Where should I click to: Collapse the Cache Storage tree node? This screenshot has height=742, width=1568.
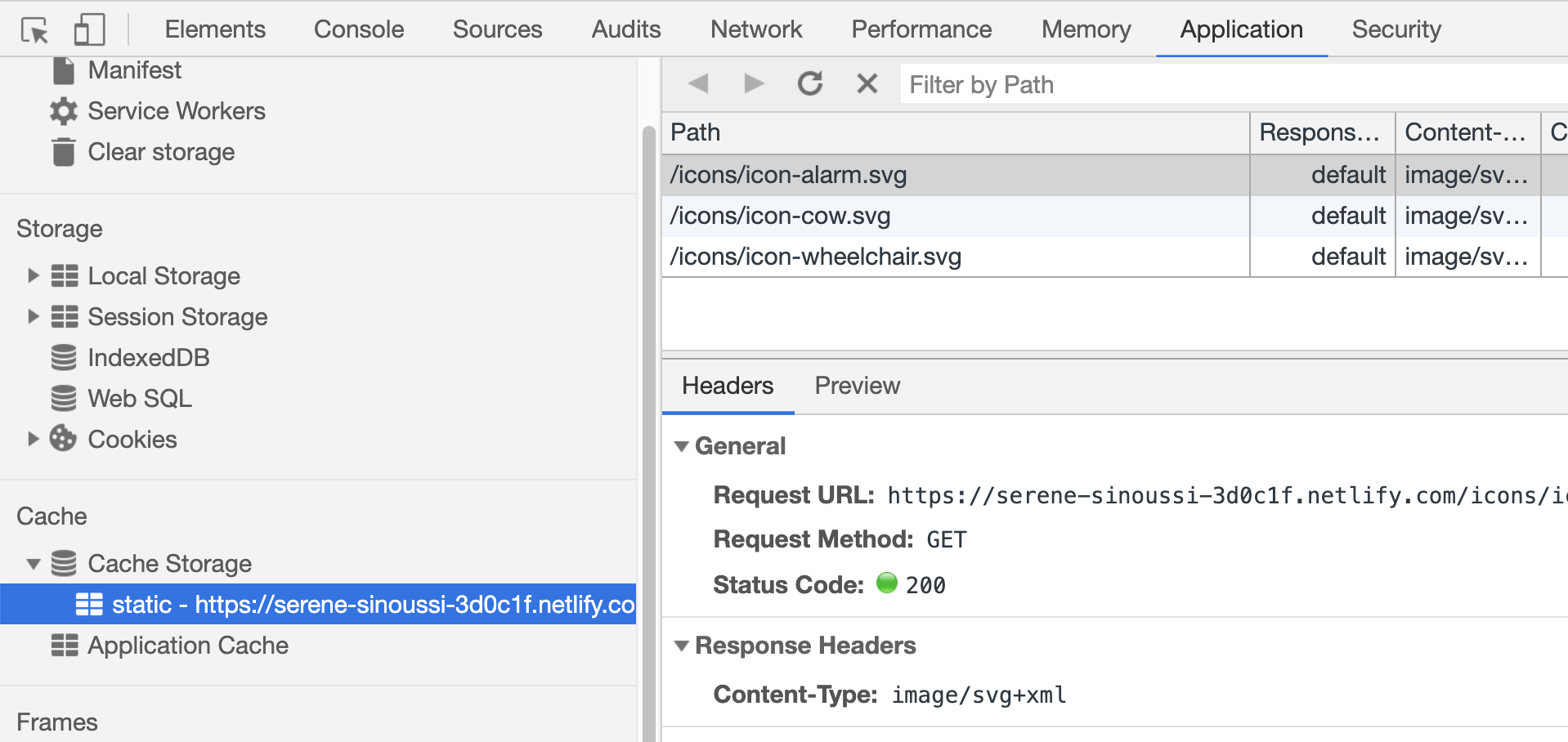(34, 564)
